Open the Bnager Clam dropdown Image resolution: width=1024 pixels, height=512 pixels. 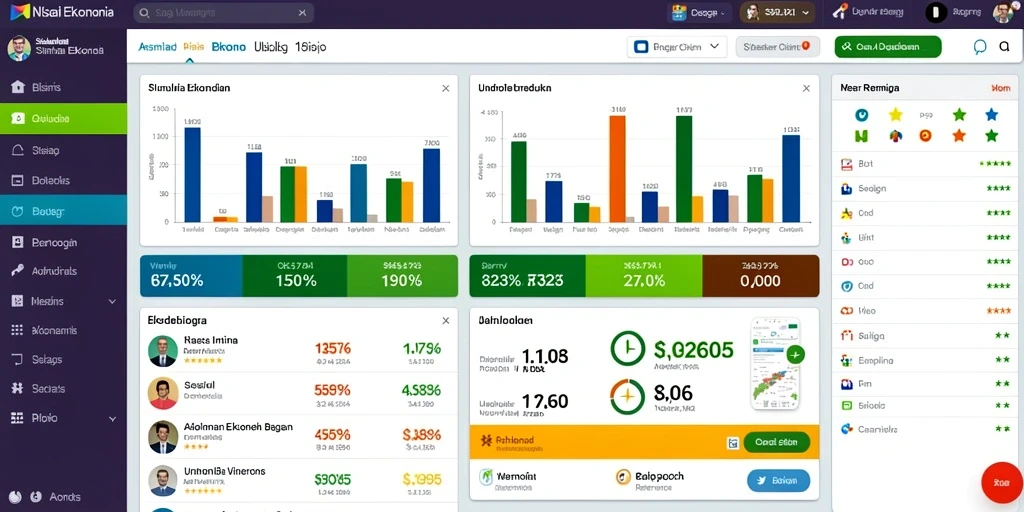tap(677, 47)
